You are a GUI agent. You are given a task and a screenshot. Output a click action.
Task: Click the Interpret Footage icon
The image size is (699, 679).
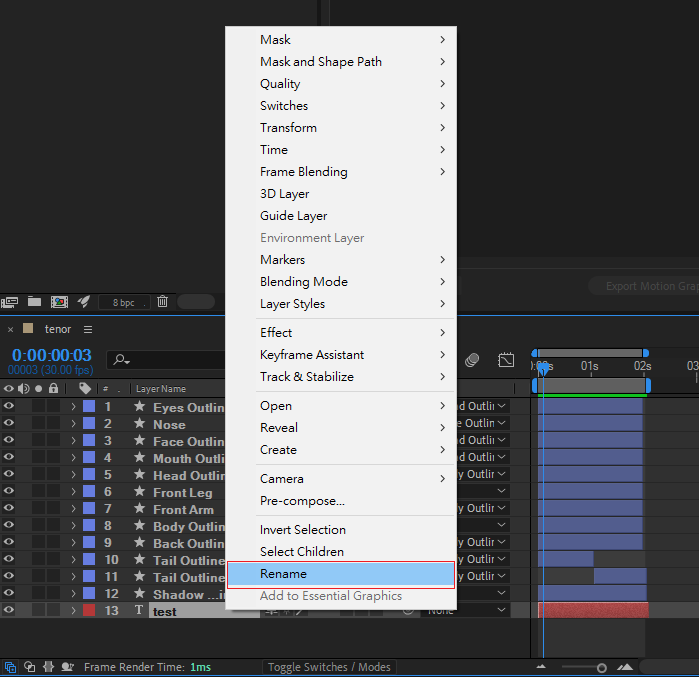(x=10, y=301)
